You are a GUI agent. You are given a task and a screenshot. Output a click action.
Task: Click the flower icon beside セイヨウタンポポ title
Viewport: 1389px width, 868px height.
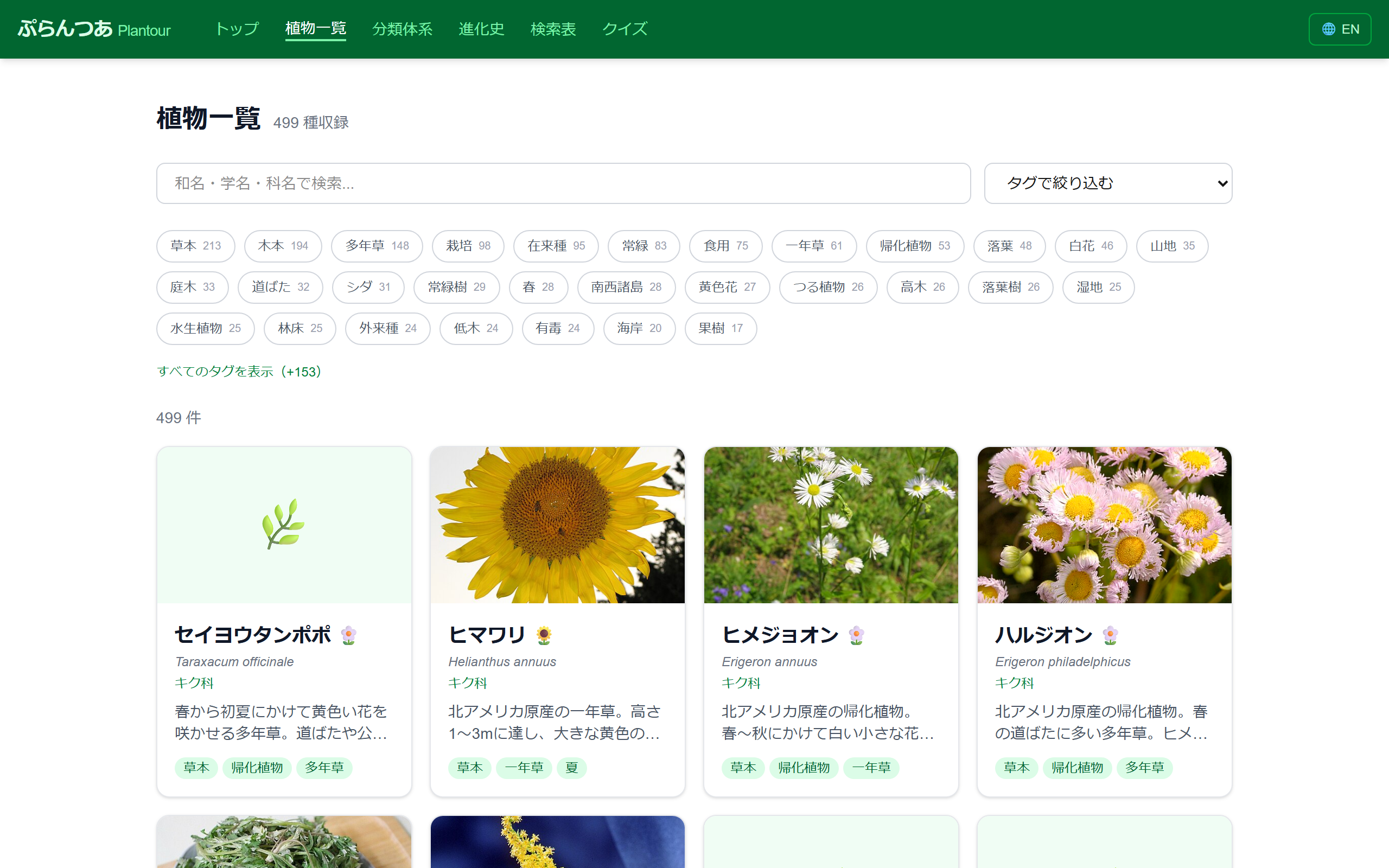[x=348, y=635]
